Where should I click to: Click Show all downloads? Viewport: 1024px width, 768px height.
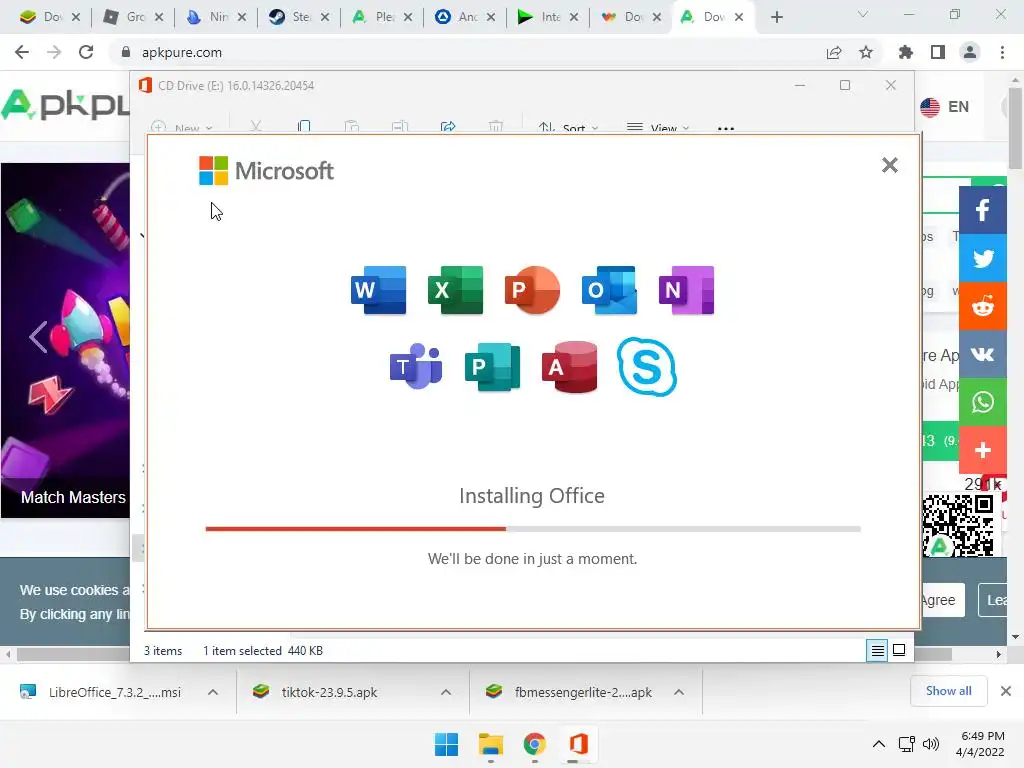pyautogui.click(x=948, y=691)
